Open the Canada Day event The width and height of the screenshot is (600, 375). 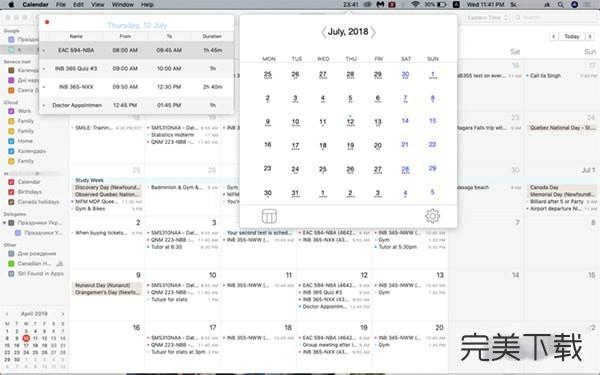click(x=561, y=188)
